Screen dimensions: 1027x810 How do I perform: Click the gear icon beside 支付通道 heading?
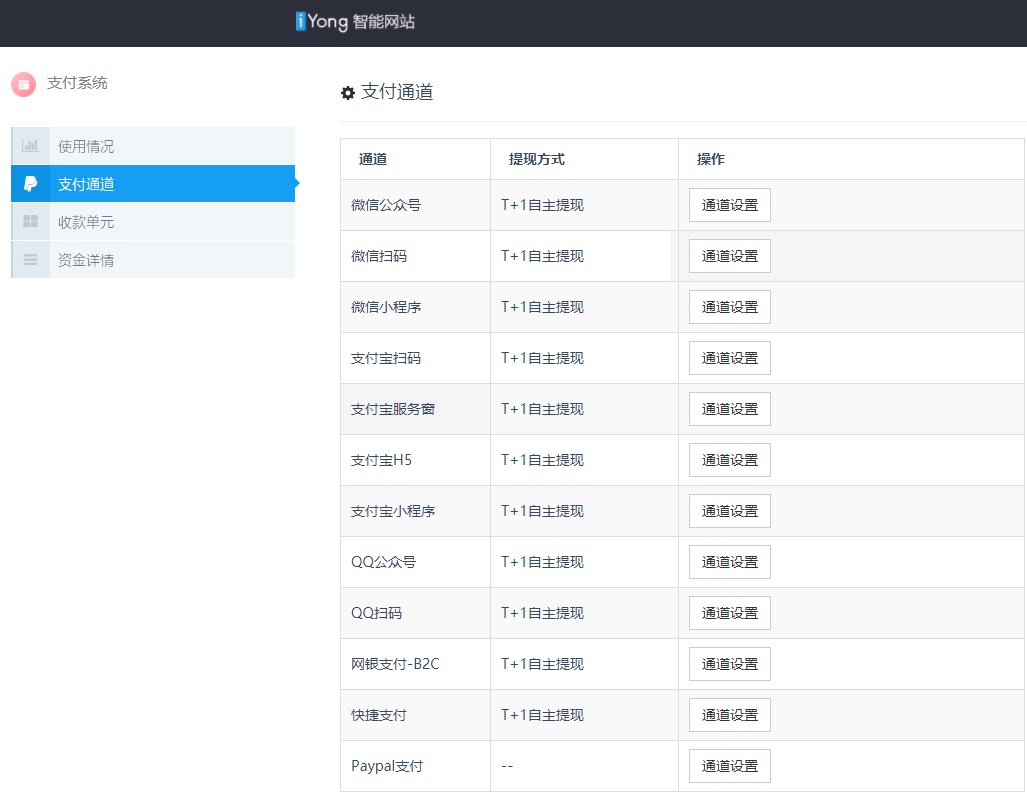(x=347, y=92)
